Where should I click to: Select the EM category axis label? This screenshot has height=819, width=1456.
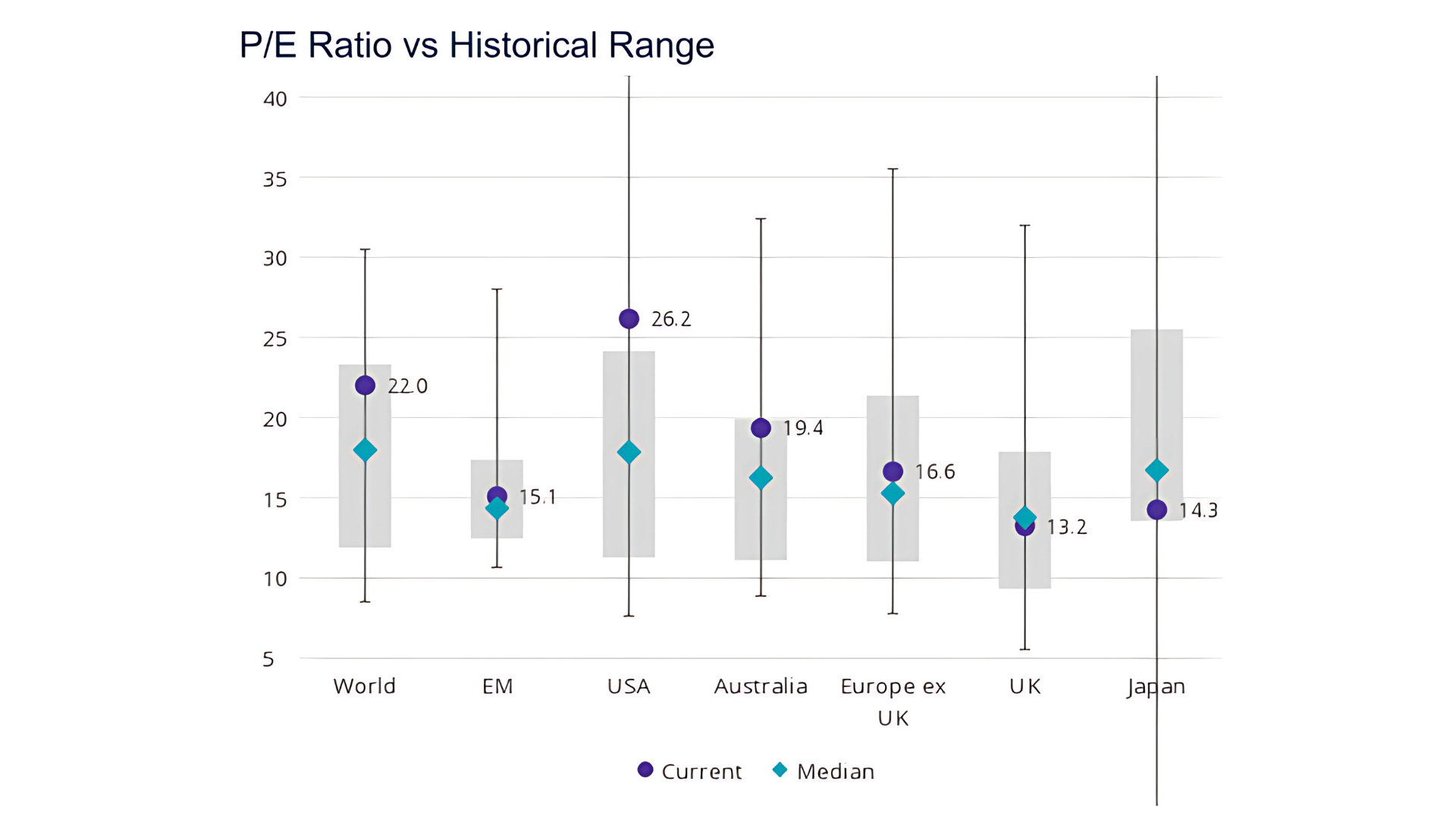pos(497,686)
